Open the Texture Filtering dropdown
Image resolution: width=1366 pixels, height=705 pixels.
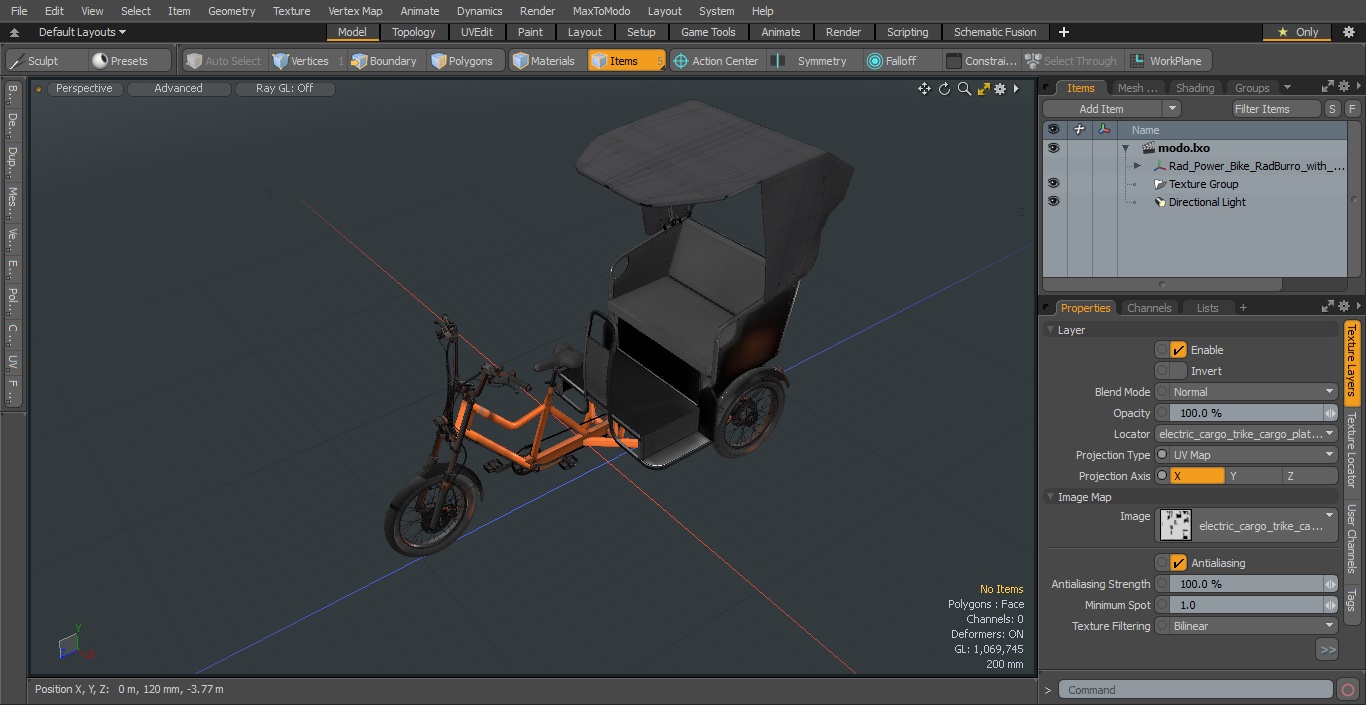point(1246,626)
